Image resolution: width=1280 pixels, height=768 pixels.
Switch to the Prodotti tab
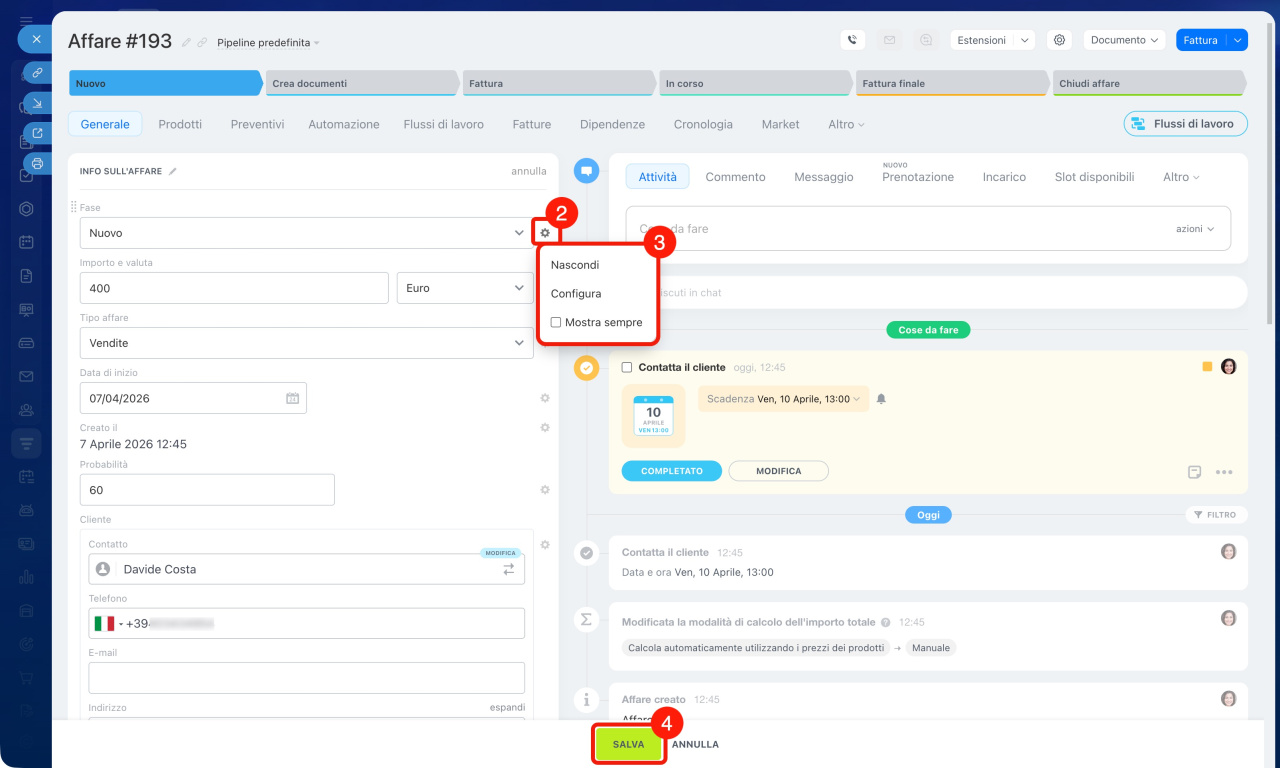(180, 124)
